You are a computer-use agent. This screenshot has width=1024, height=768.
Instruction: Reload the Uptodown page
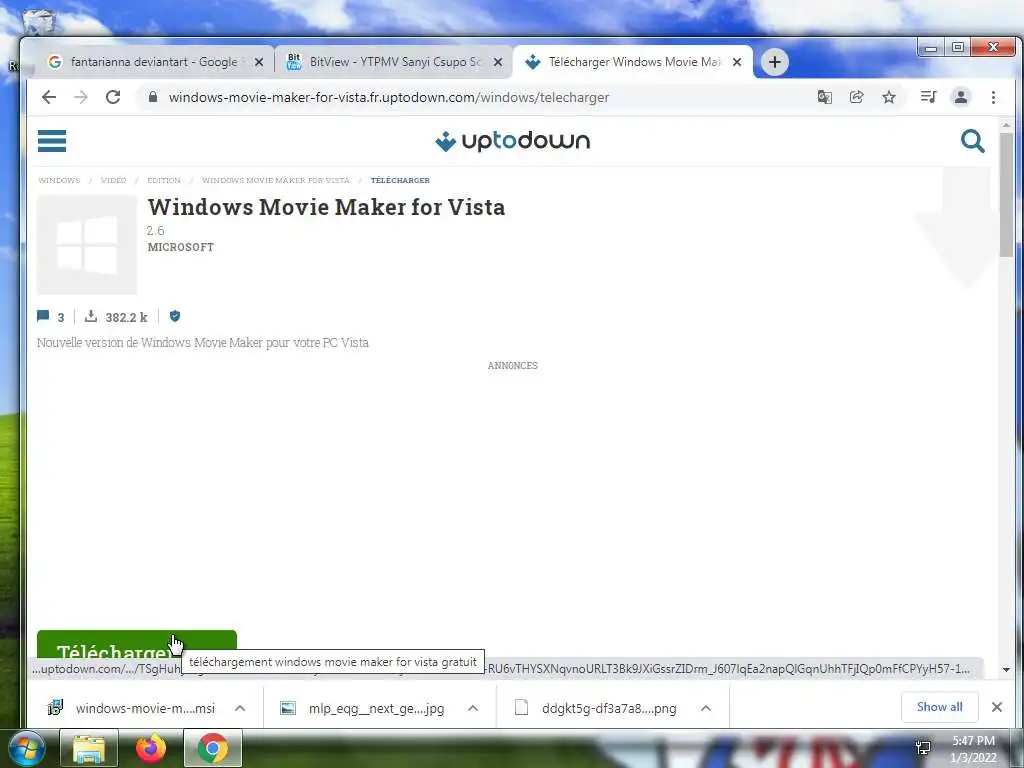113,97
